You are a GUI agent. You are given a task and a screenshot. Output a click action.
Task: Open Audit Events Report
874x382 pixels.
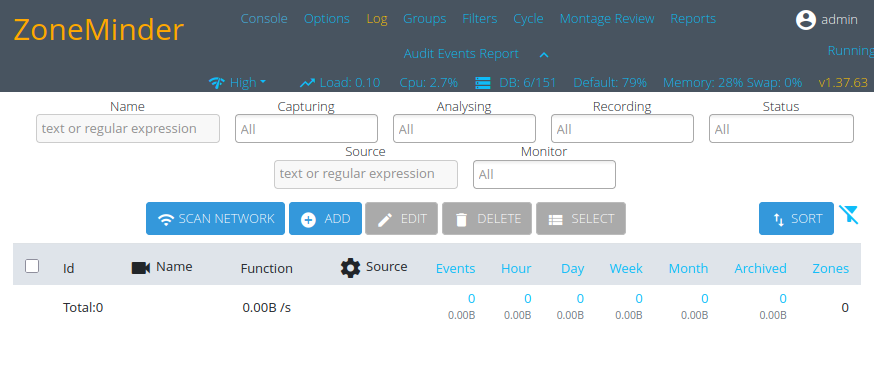(x=461, y=54)
